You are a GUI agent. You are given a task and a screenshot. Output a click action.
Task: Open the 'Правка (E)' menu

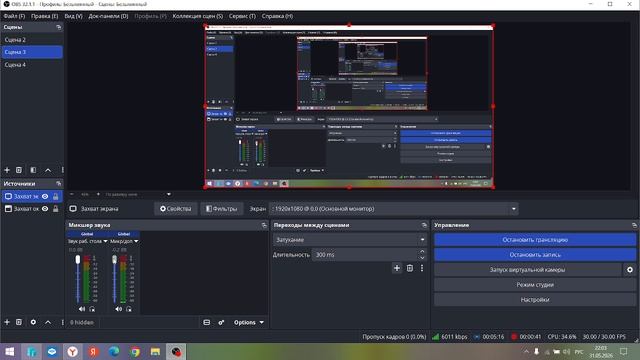44,16
